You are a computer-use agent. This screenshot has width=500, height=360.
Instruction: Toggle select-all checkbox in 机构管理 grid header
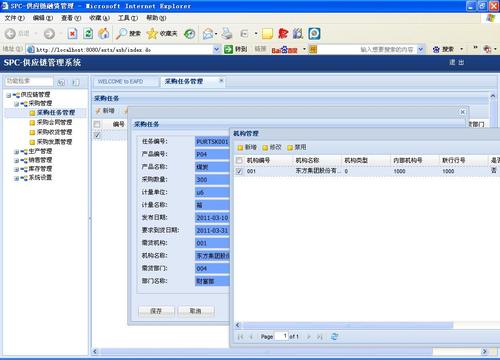tap(239, 160)
